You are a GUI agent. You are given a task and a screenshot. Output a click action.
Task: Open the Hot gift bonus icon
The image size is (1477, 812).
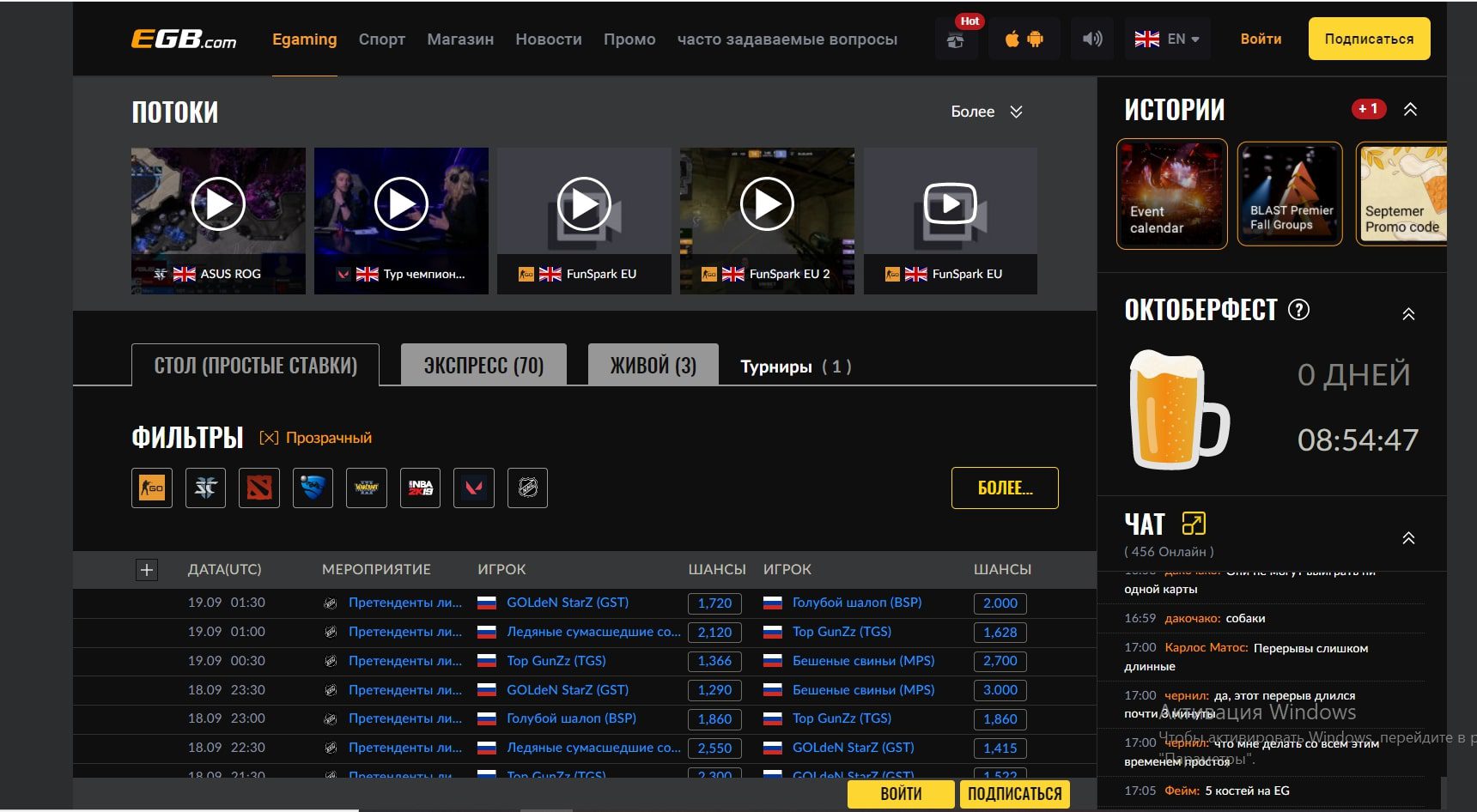pyautogui.click(x=955, y=39)
